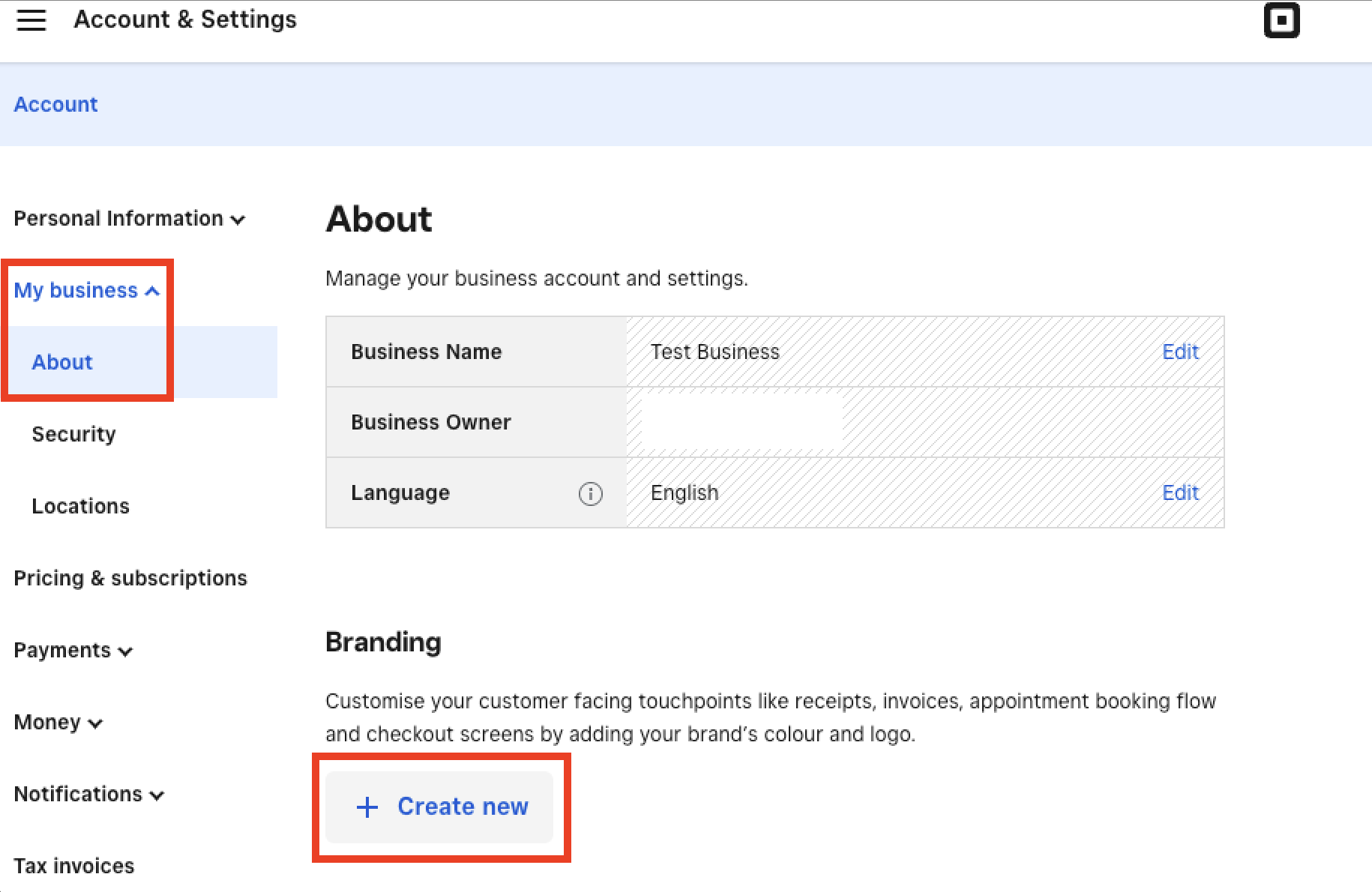The image size is (1372, 892).
Task: Click the plus icon in Create new
Action: pos(366,807)
